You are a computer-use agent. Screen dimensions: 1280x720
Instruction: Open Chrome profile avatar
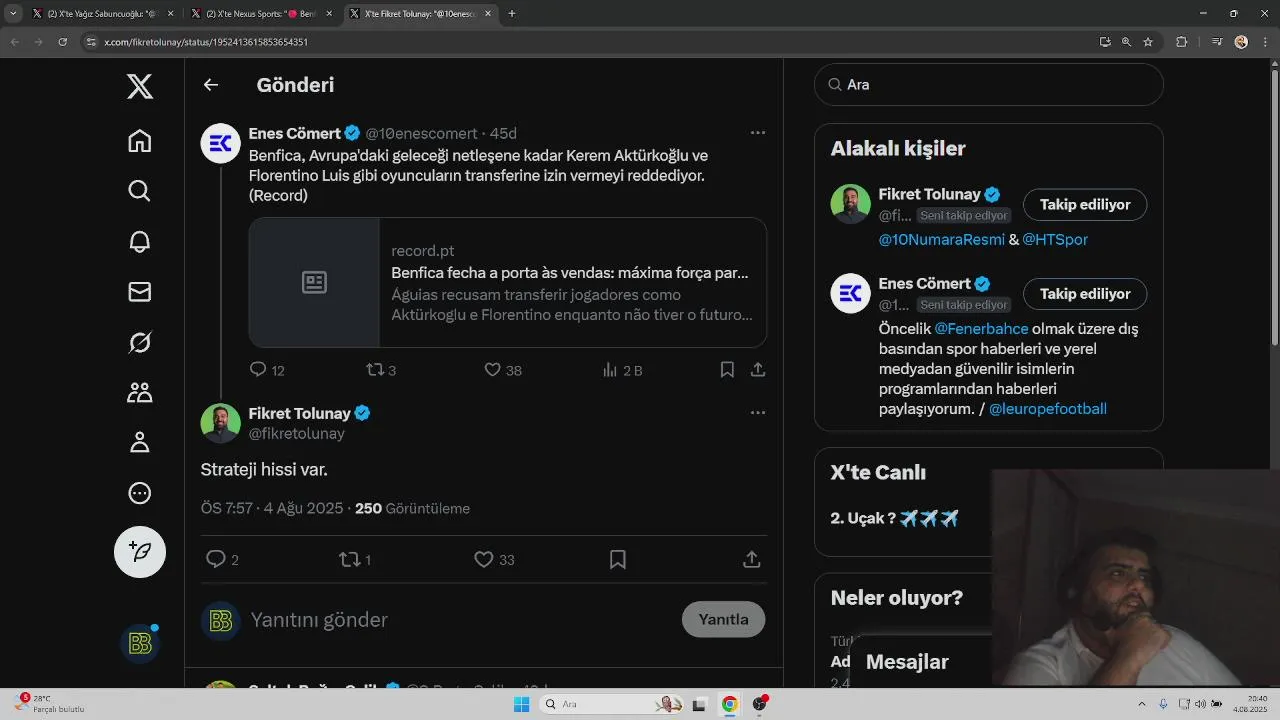tap(1241, 42)
